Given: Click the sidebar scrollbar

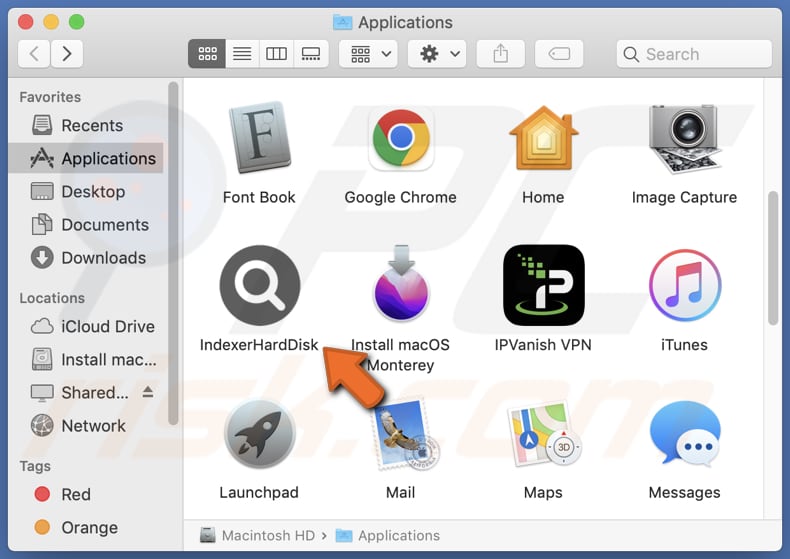Looking at the screenshot, I should point(173,253).
